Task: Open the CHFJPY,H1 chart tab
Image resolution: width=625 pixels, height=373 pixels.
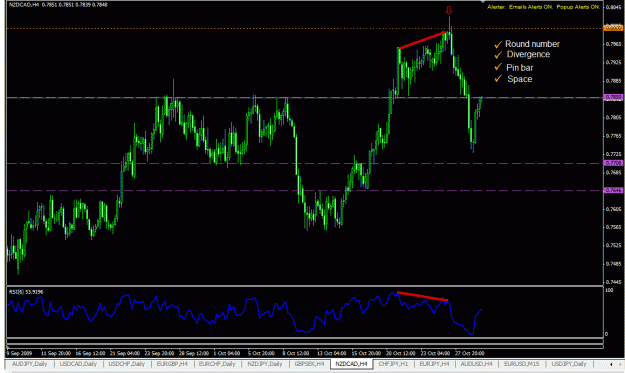Action: 393,364
